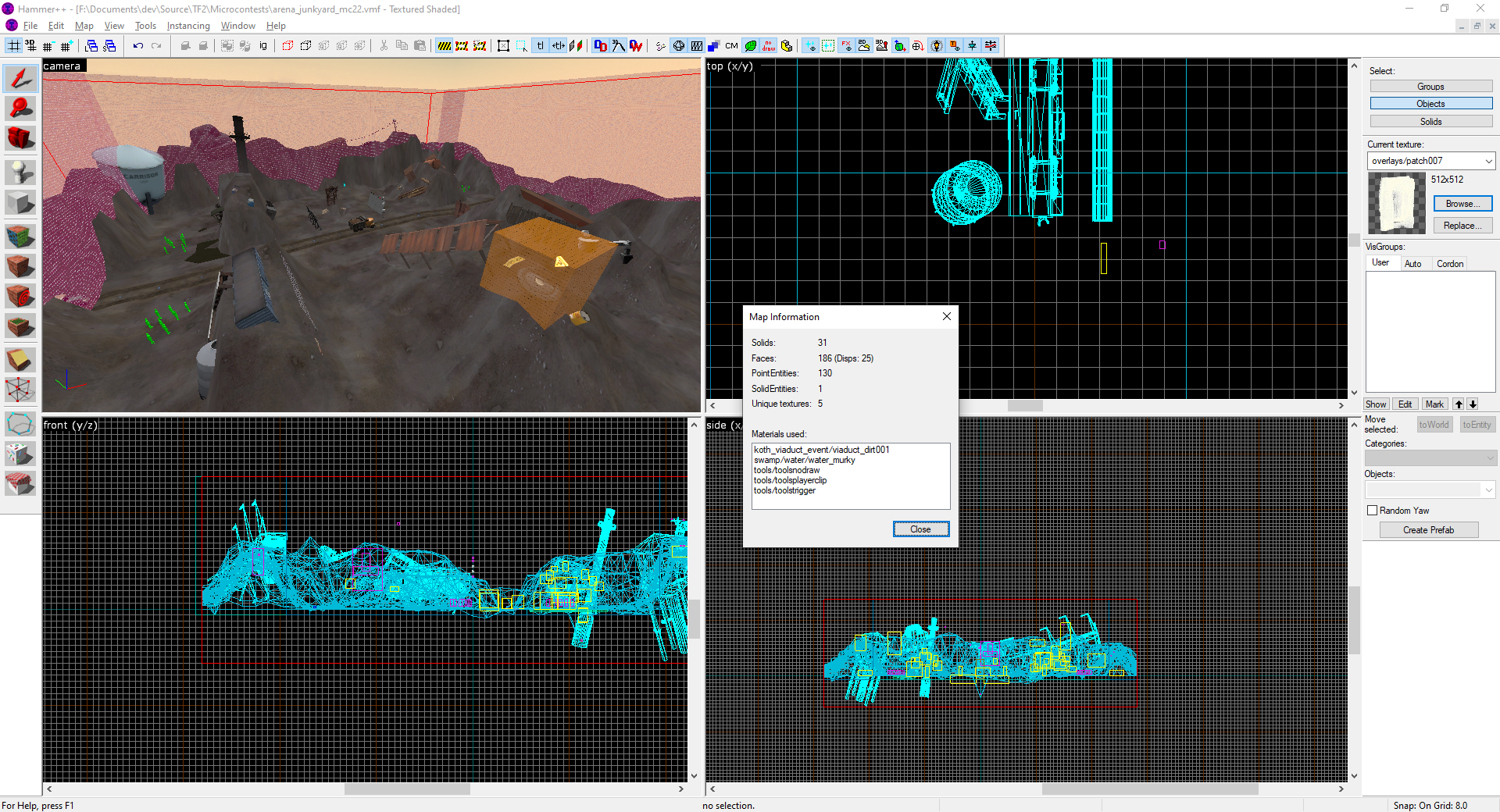Viewport: 1500px width, 812px height.
Task: Open the Edit menu
Action: point(56,26)
